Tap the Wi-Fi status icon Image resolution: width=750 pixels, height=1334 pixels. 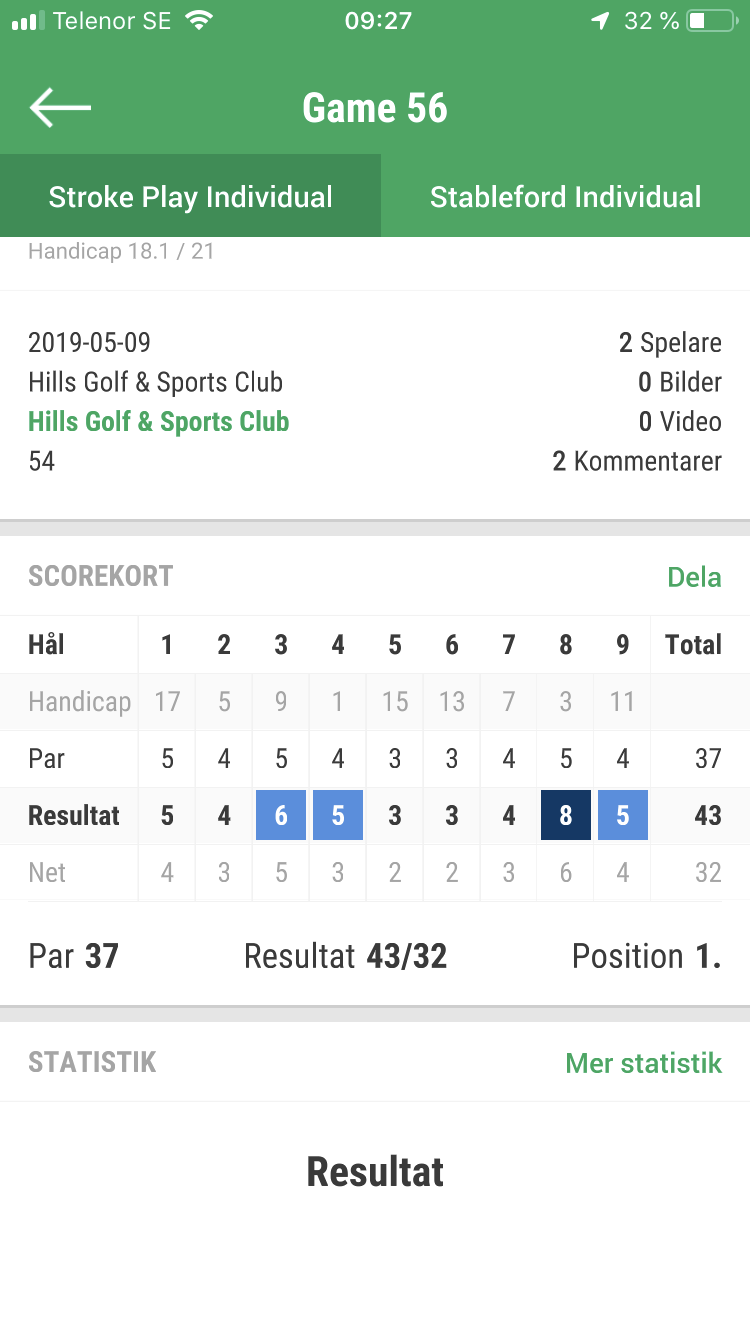(201, 21)
